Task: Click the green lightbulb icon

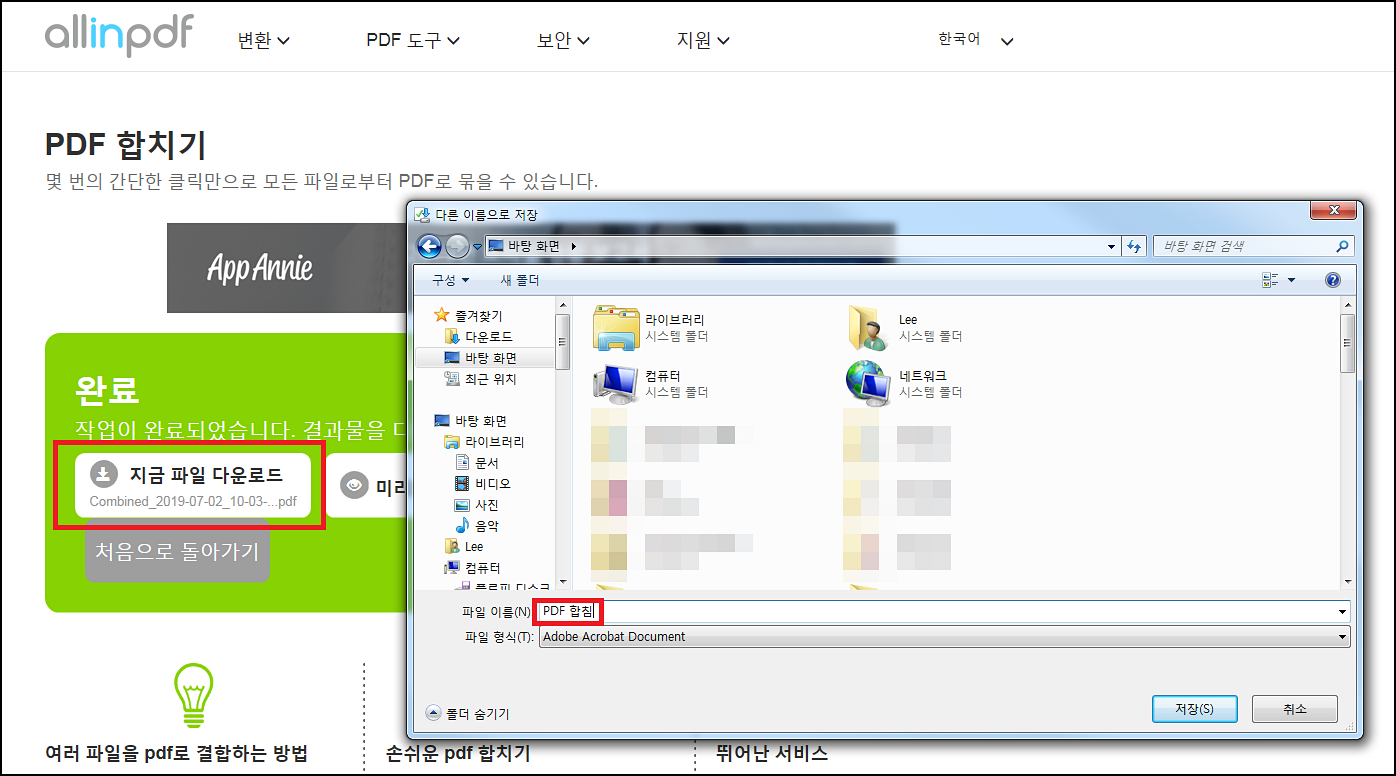Action: point(194,696)
